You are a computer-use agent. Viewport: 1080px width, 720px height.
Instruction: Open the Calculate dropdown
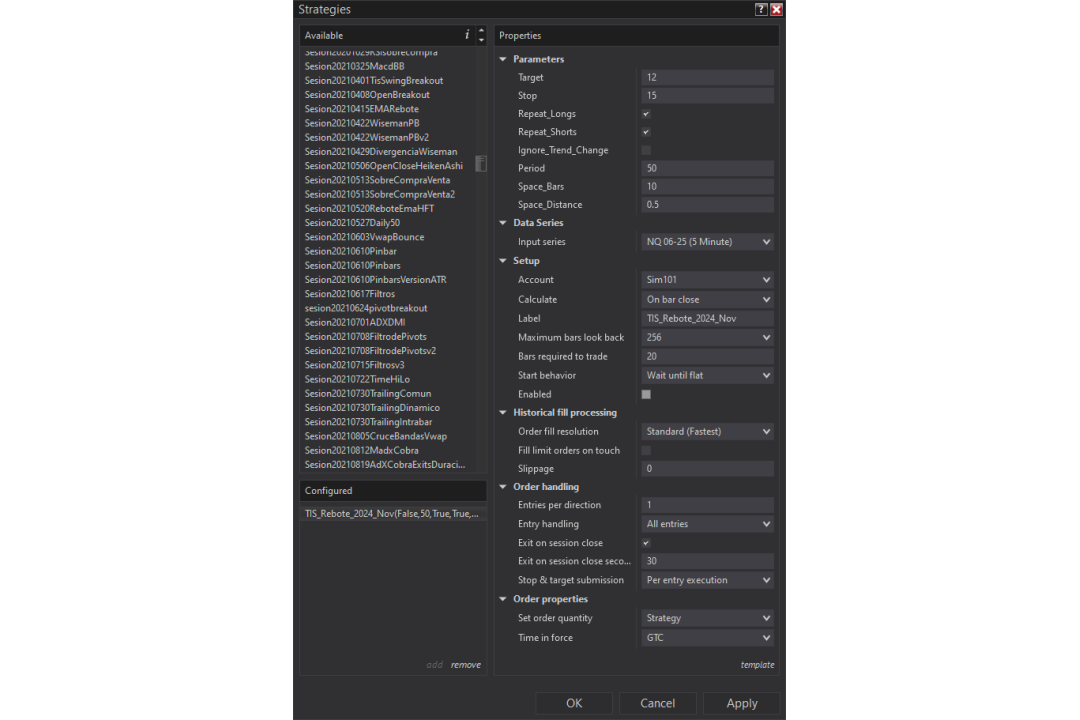[707, 300]
